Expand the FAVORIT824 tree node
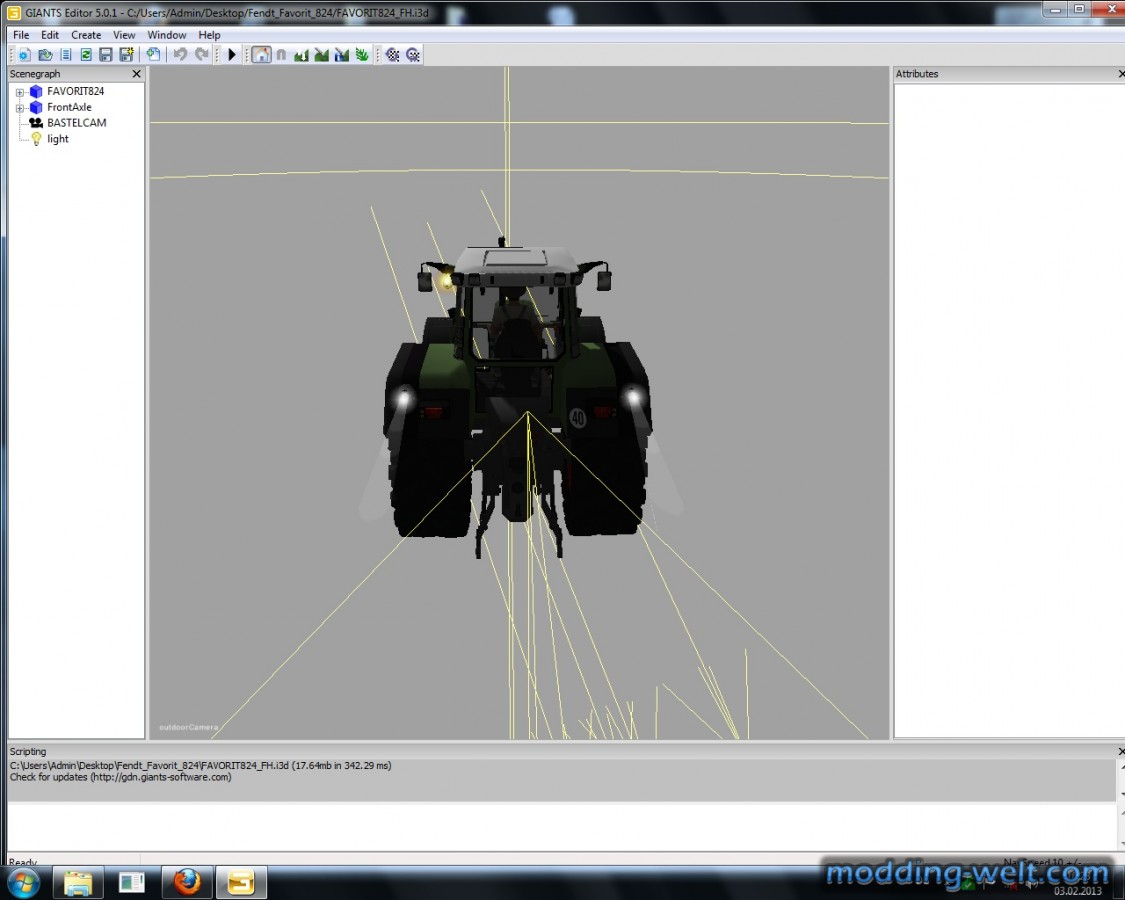Screen dimensions: 1125x900 pyautogui.click(x=20, y=92)
